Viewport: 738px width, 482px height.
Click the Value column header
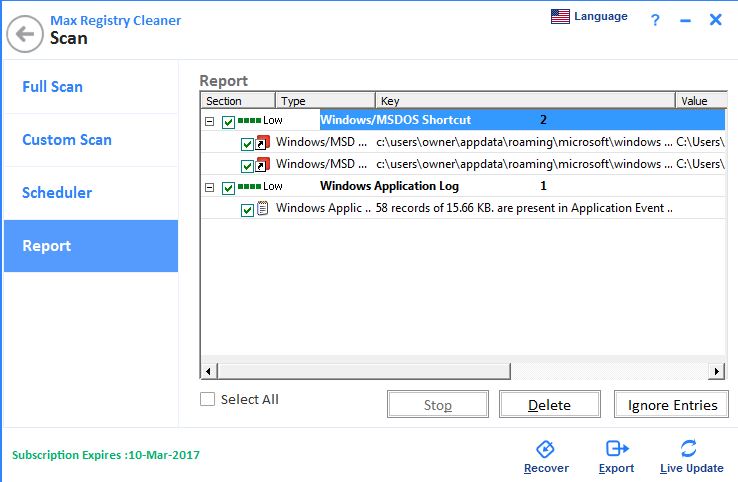point(701,101)
